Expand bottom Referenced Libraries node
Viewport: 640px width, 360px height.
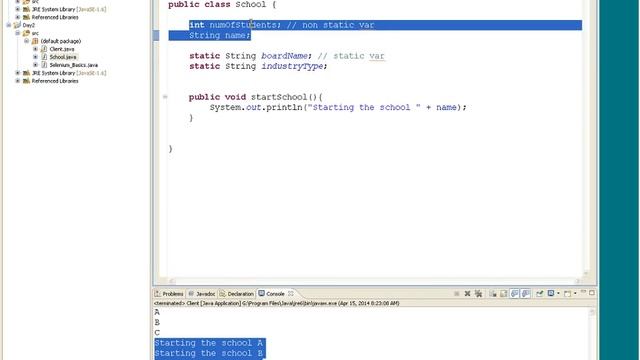[x=18, y=81]
